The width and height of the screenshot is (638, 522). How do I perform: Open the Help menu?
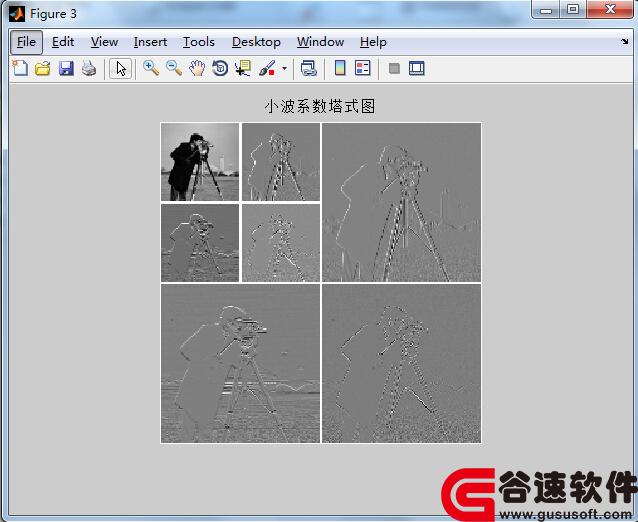point(373,42)
